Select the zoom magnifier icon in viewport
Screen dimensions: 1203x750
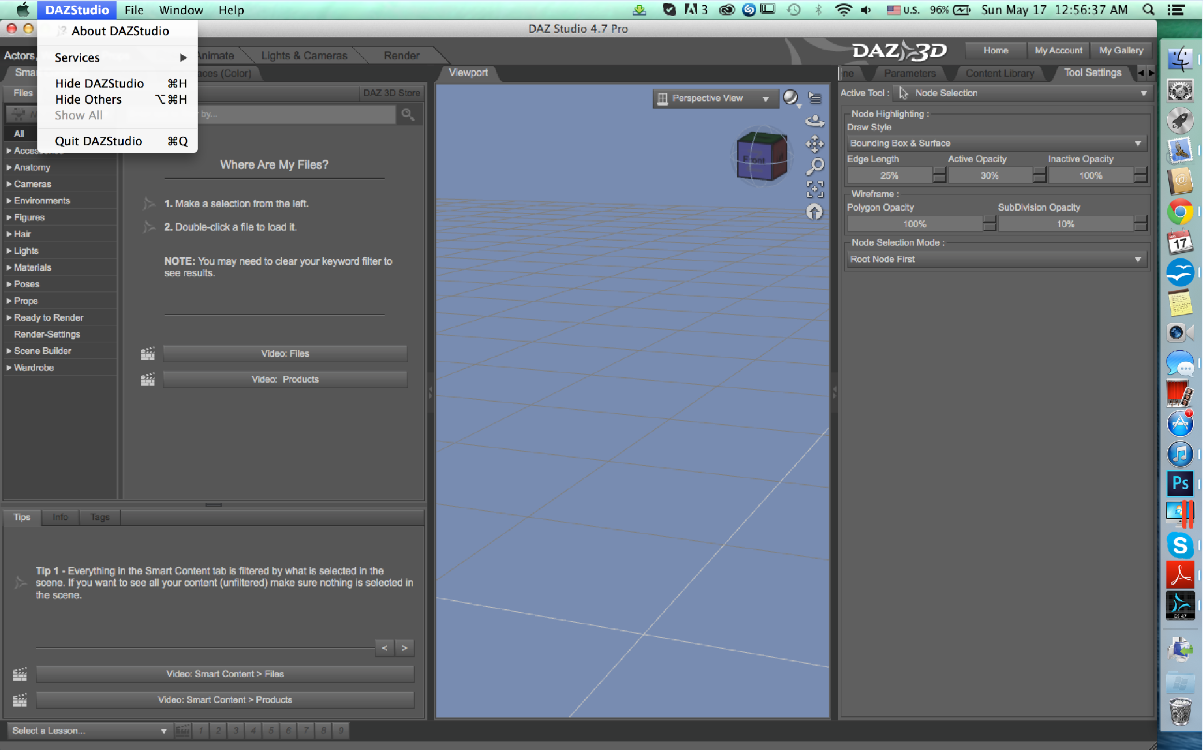(x=815, y=166)
